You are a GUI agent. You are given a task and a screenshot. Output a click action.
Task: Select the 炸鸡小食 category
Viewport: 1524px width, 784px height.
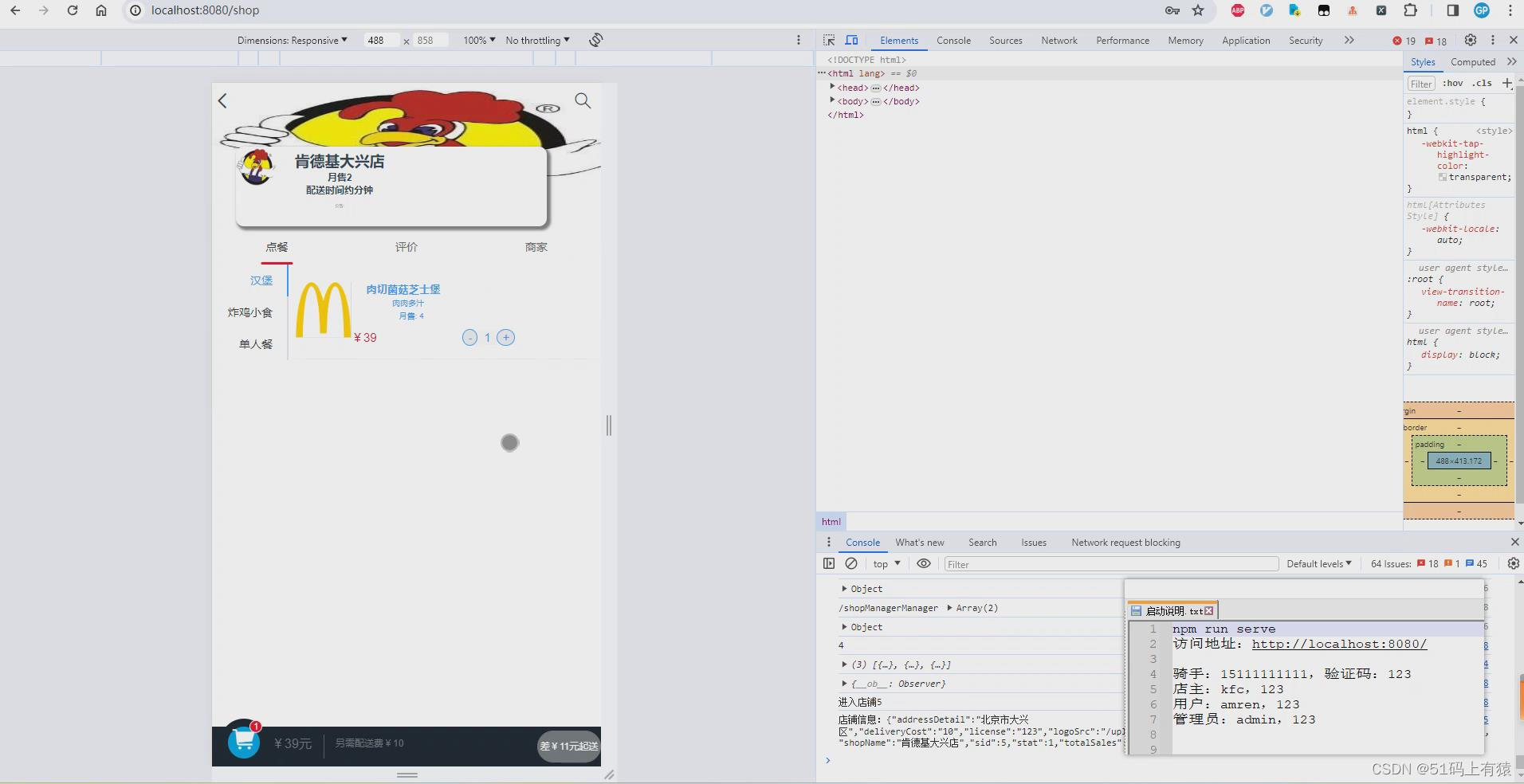tap(250, 312)
